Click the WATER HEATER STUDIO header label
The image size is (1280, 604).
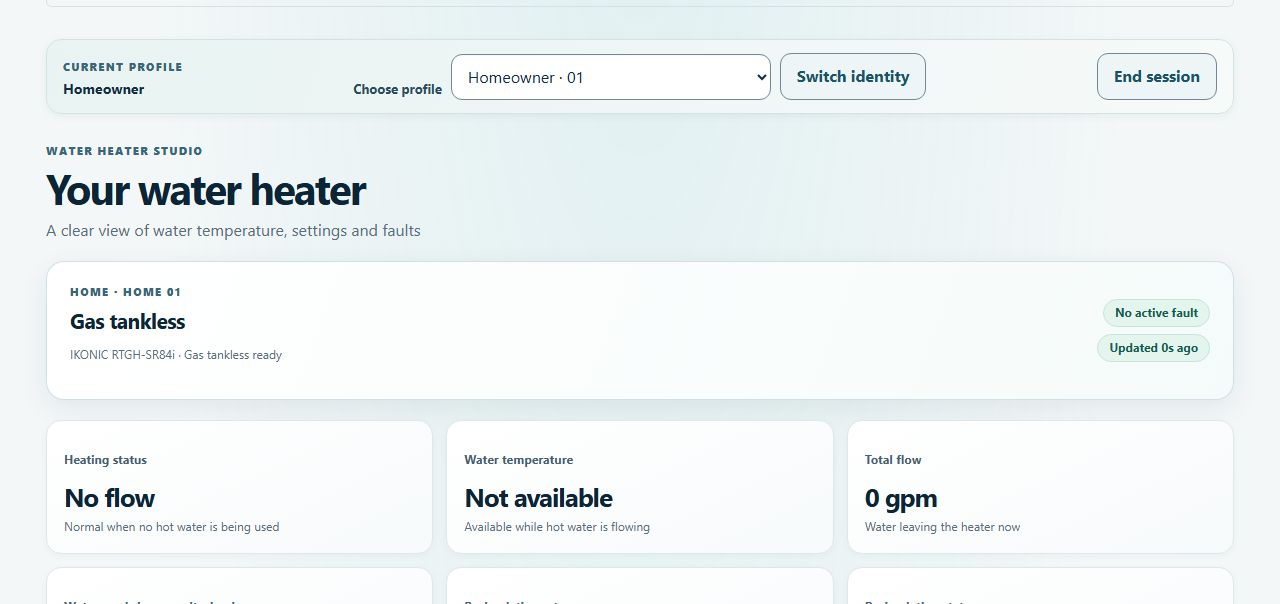(x=124, y=151)
